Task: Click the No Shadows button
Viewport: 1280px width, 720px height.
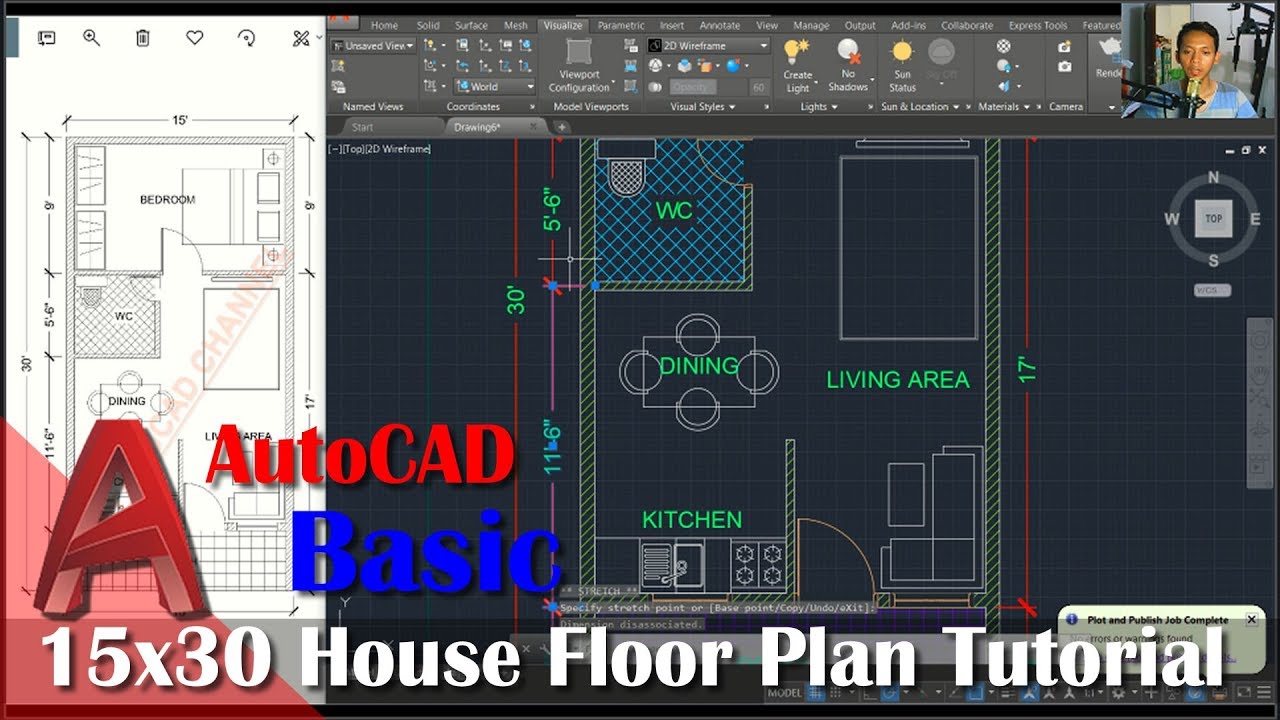Action: pyautogui.click(x=848, y=66)
